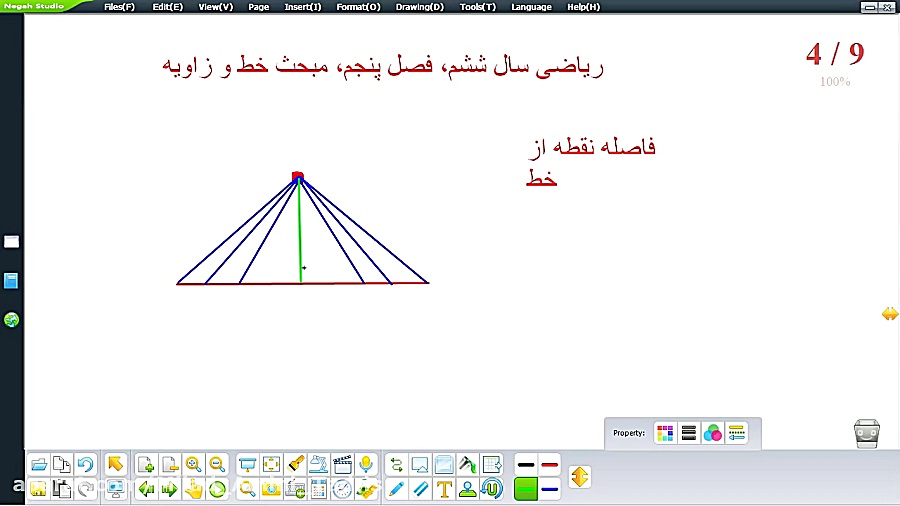Choose the blue line color swatch
This screenshot has height=506, width=900.
point(550,489)
